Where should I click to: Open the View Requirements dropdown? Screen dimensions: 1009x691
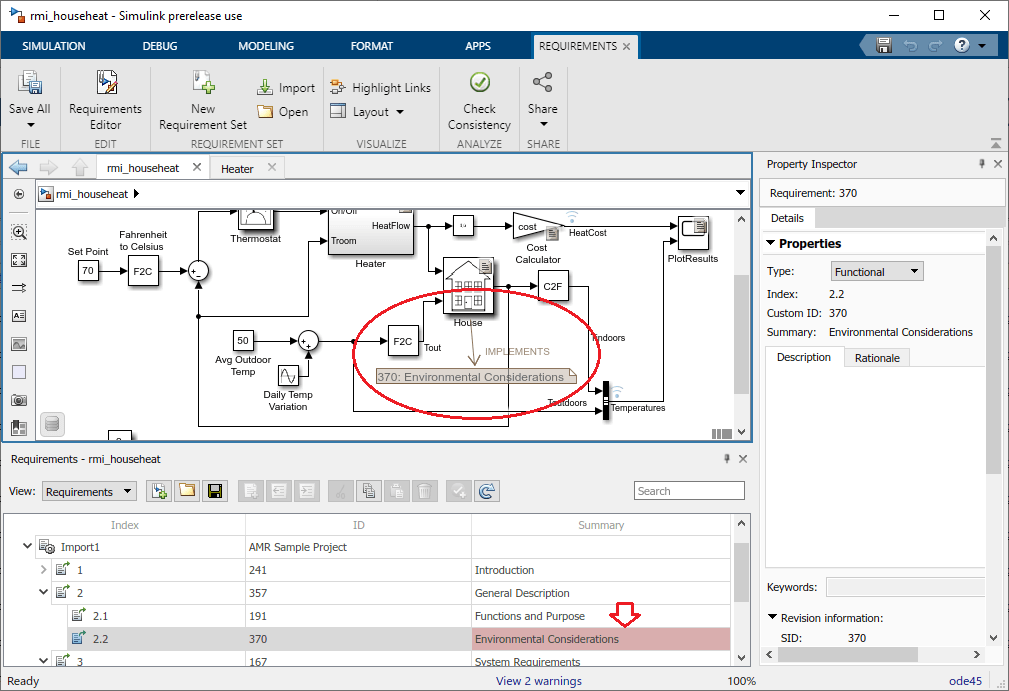click(89, 491)
